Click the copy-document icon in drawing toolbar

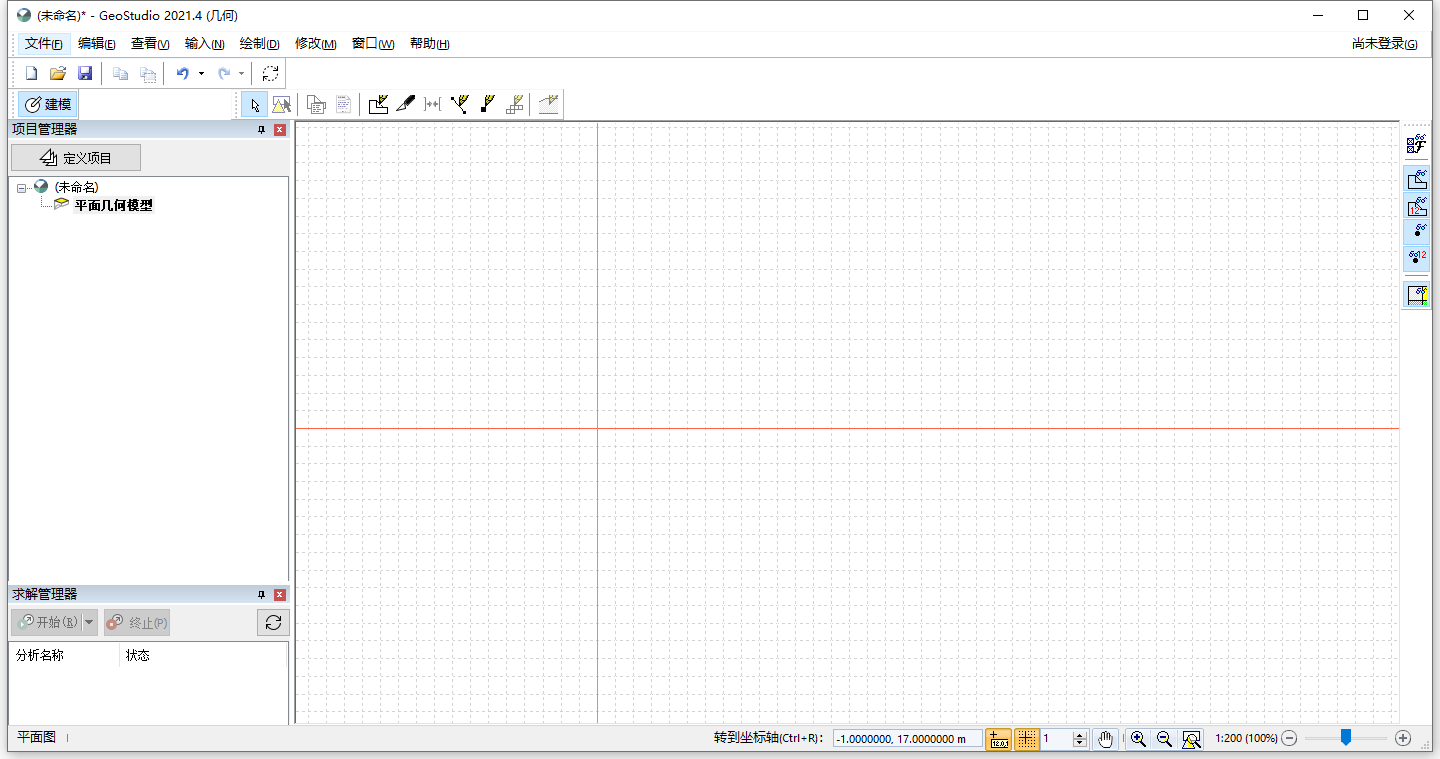[317, 105]
